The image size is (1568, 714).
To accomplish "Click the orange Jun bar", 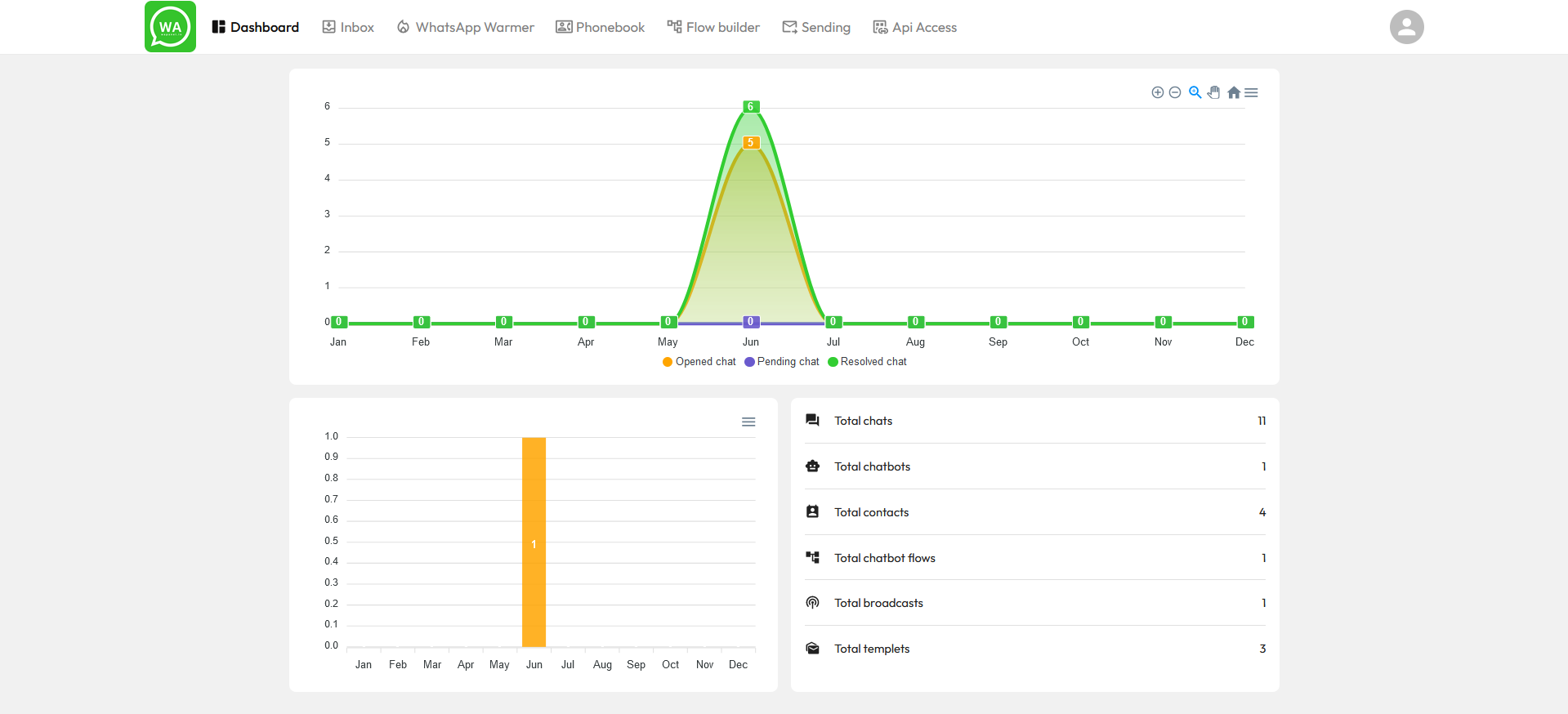I will 534,542.
